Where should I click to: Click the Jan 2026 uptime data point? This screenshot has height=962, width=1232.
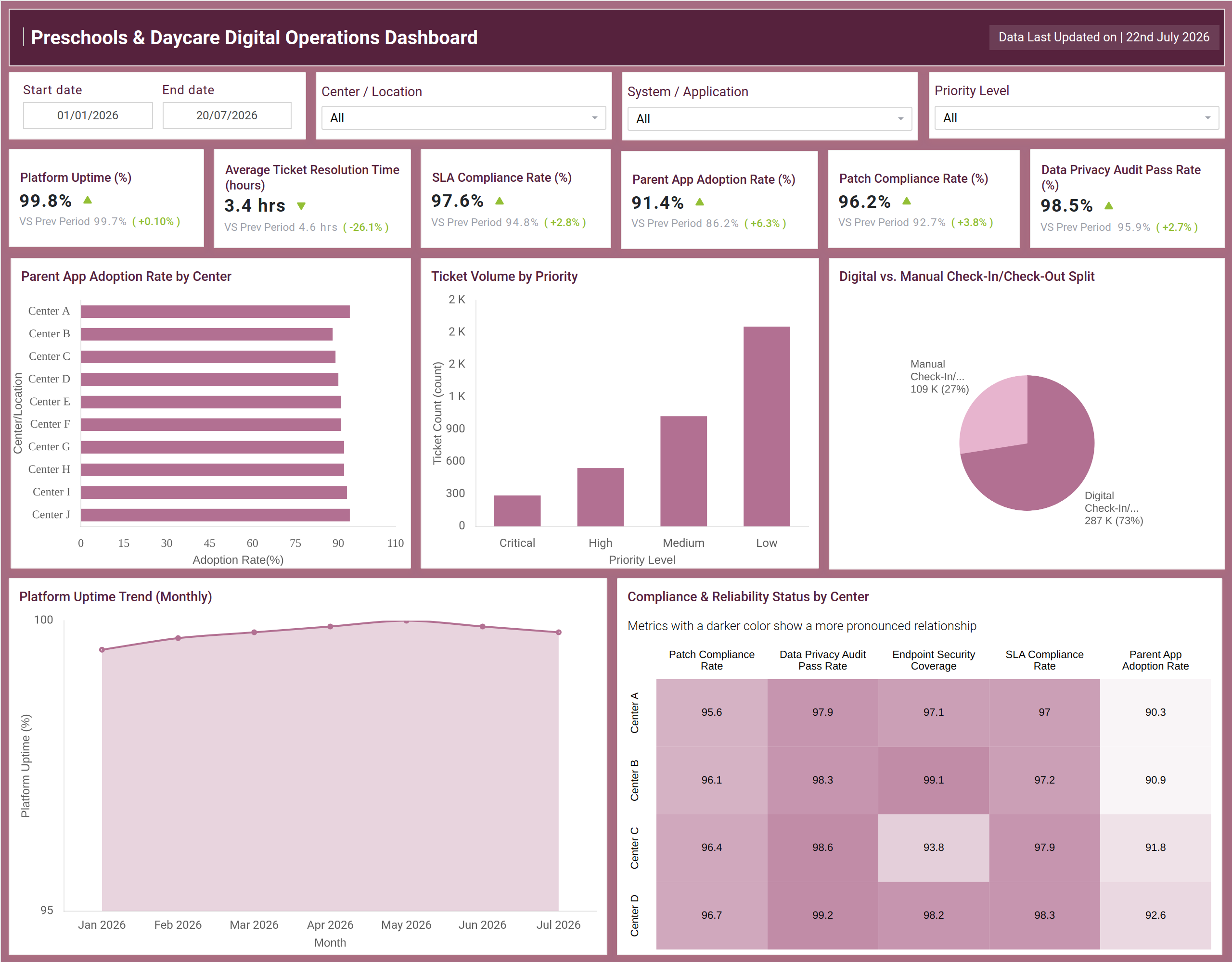click(102, 650)
